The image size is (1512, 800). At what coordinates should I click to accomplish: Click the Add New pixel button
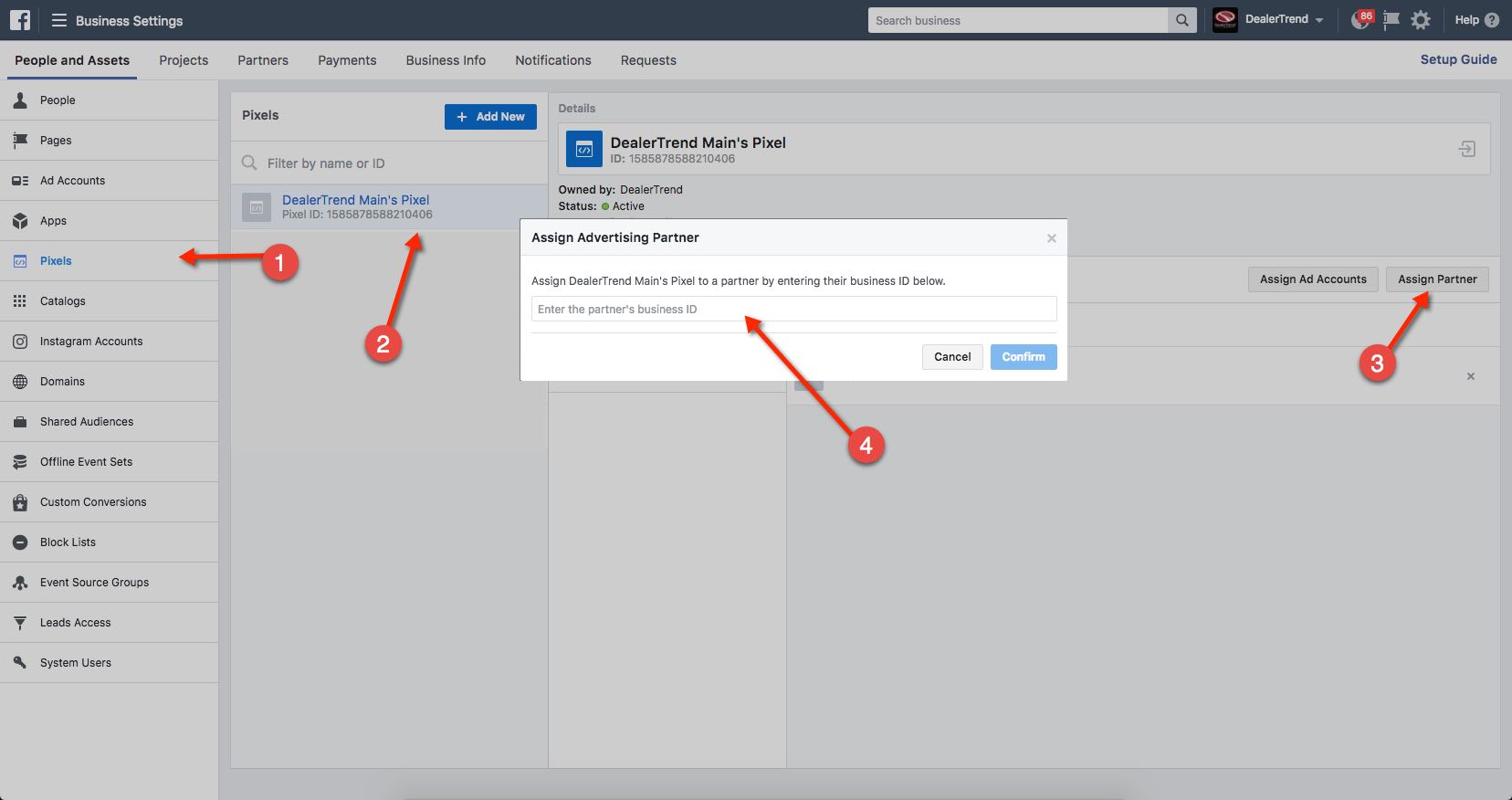pos(490,116)
